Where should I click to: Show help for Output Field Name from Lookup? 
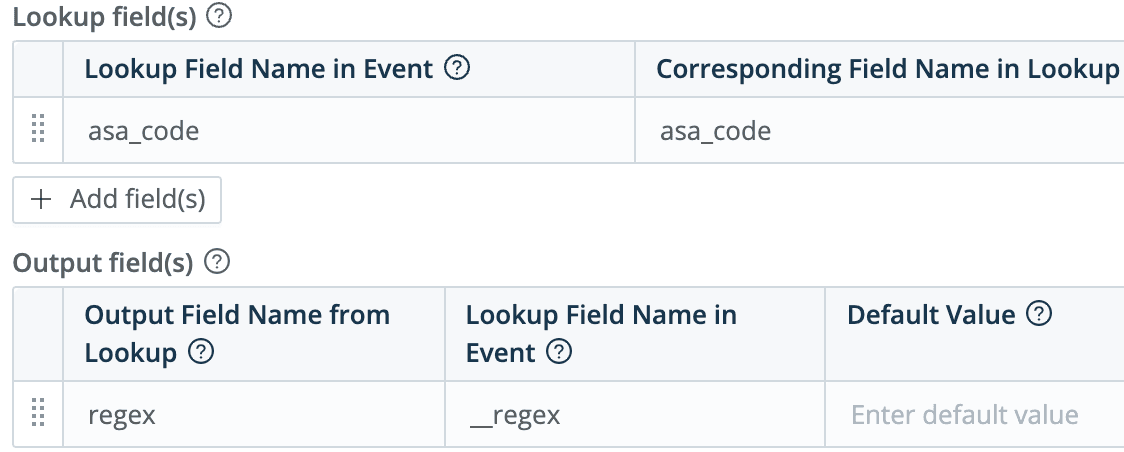[202, 353]
